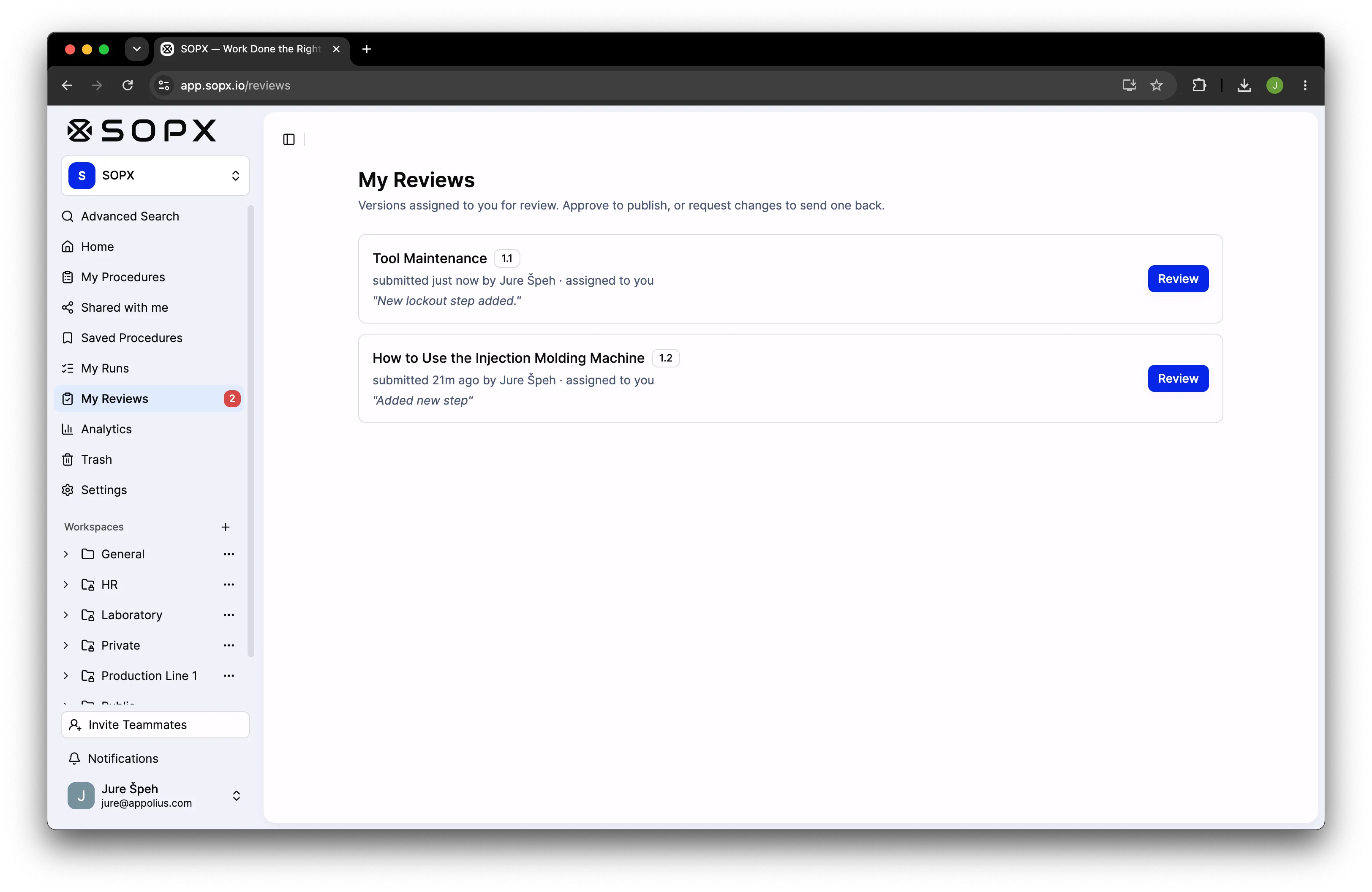Screen dimensions: 1372x892
Task: Open a new browser tab
Action: (367, 49)
